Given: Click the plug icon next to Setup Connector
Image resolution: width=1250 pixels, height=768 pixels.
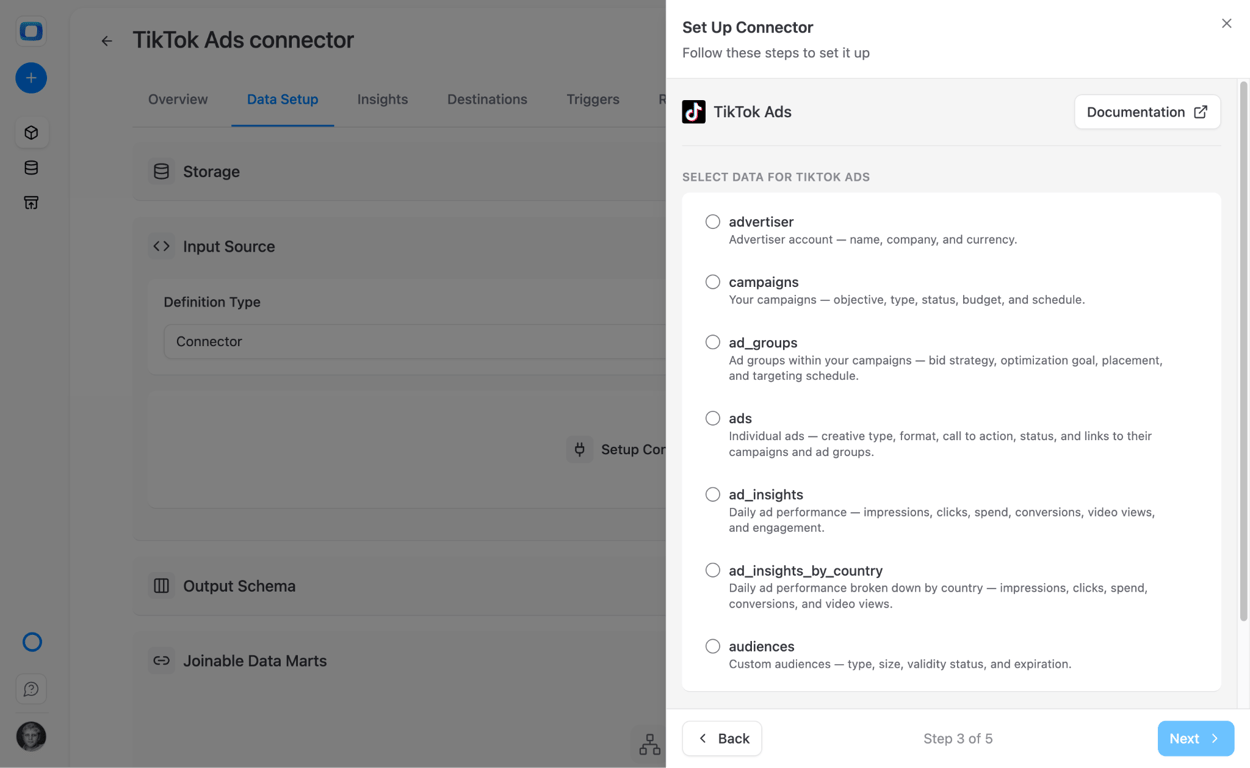Looking at the screenshot, I should (x=580, y=449).
